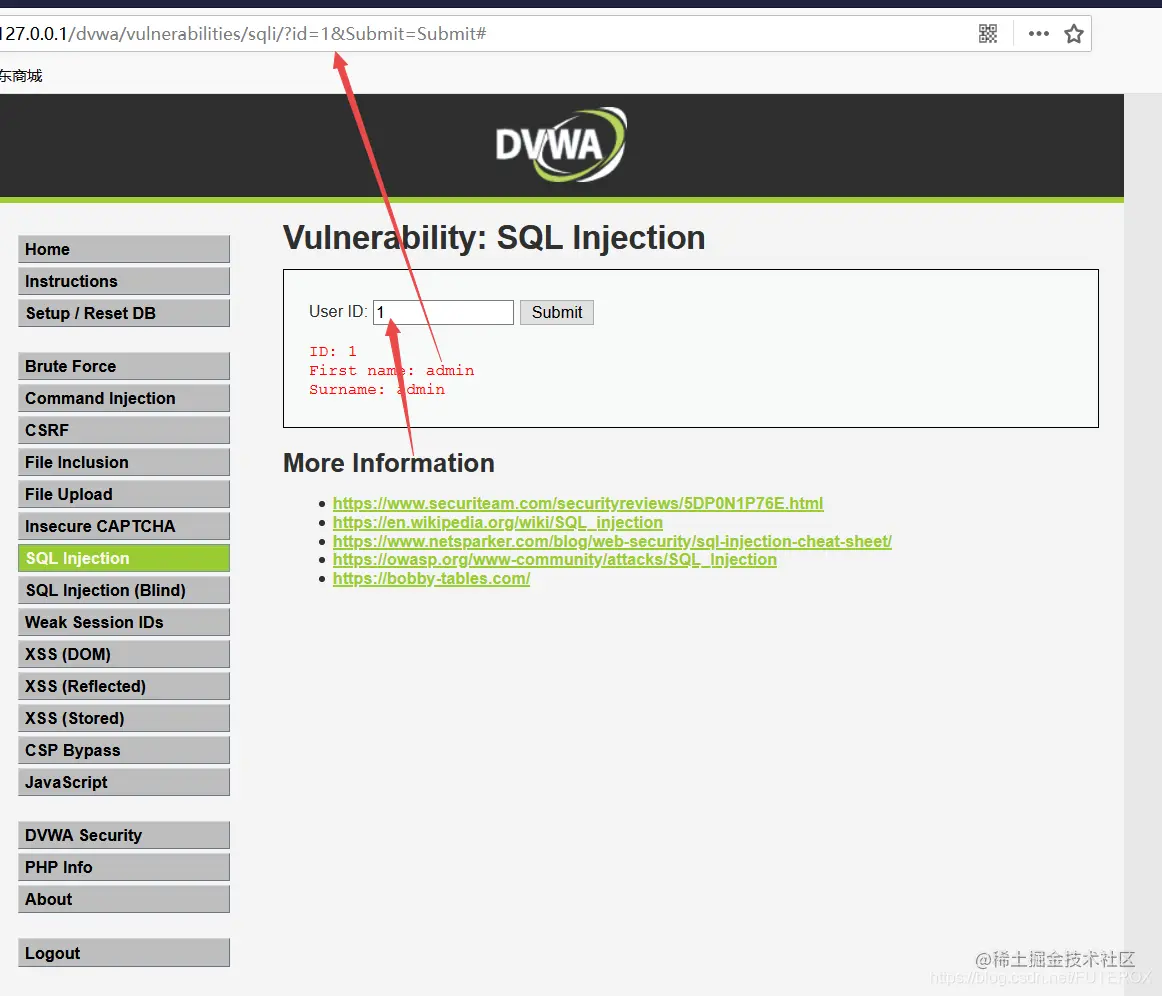Viewport: 1162px width, 996px height.
Task: Click Logout in sidebar
Action: click(124, 953)
